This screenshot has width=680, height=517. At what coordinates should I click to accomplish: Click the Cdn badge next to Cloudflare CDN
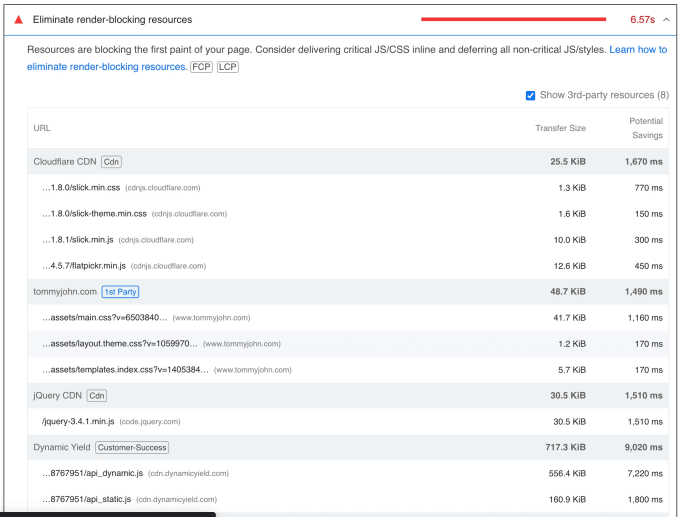[x=111, y=162]
